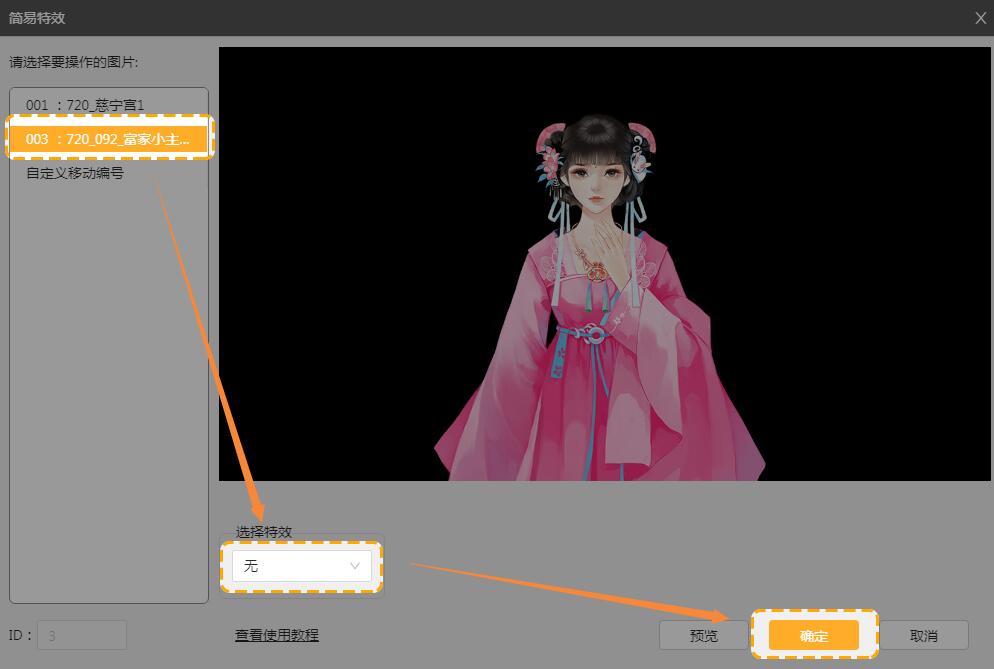Choose 自定义移动编号 in the image list
The width and height of the screenshot is (994, 669).
75,173
